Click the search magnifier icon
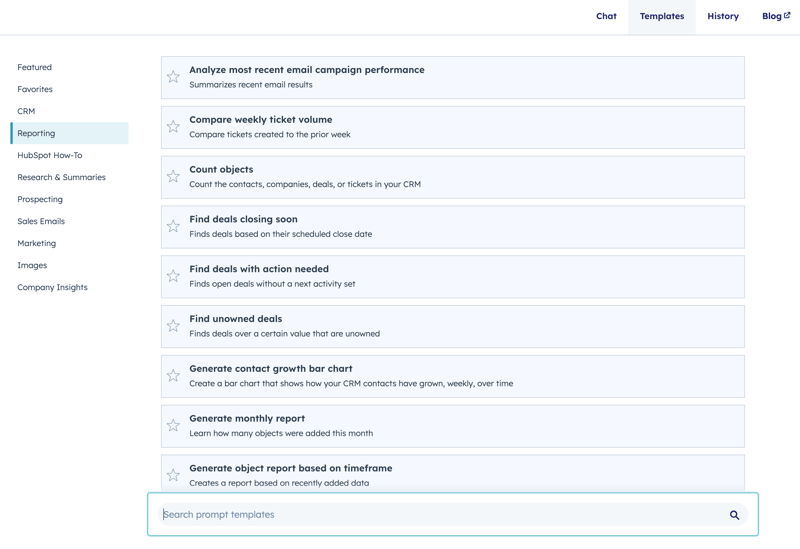Viewport: 800px width, 549px height. (x=734, y=515)
